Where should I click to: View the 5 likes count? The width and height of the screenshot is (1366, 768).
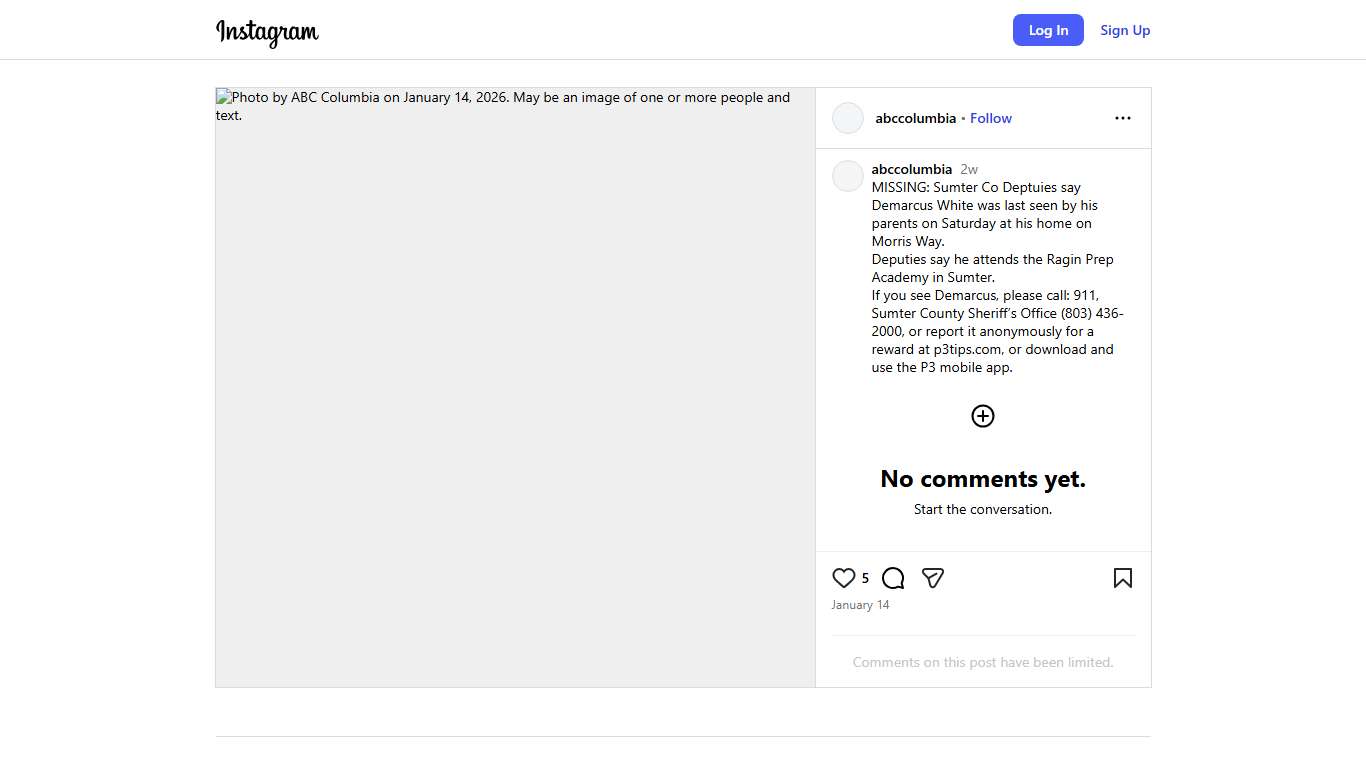point(865,578)
